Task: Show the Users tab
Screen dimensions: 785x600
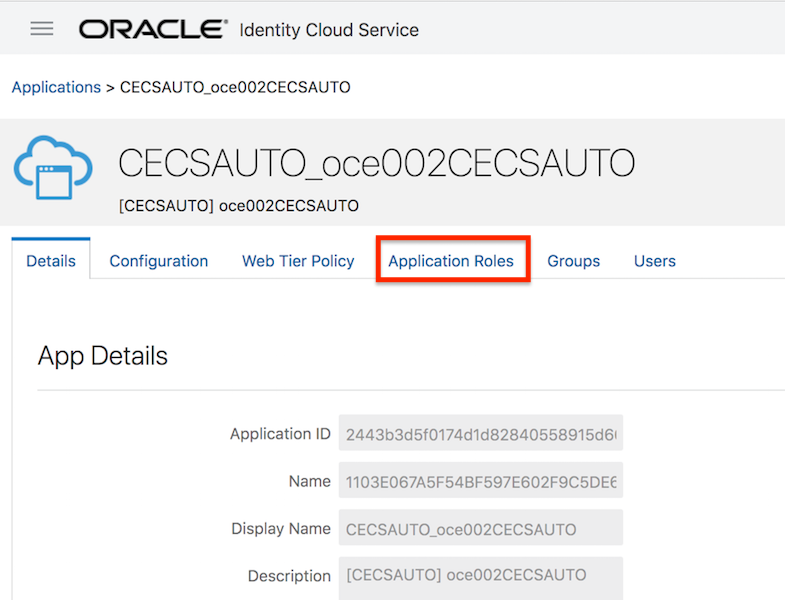Action: click(655, 261)
